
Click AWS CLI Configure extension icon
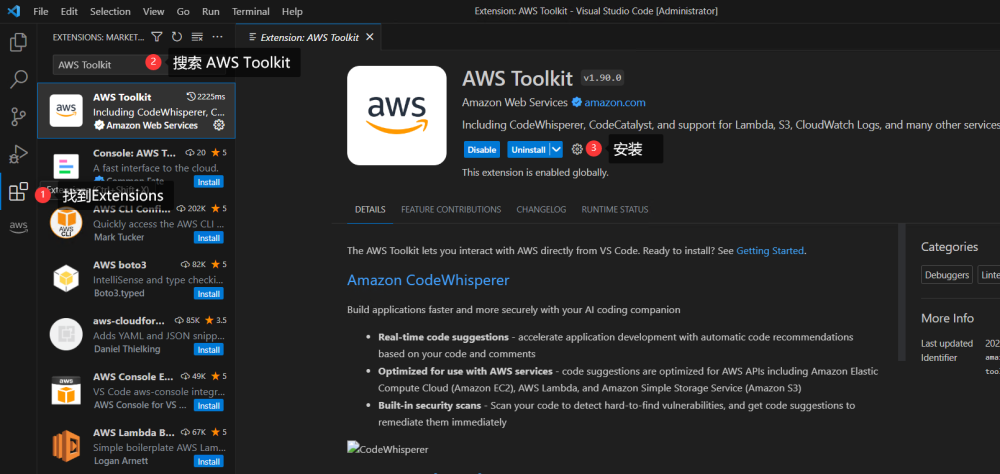click(x=66, y=223)
